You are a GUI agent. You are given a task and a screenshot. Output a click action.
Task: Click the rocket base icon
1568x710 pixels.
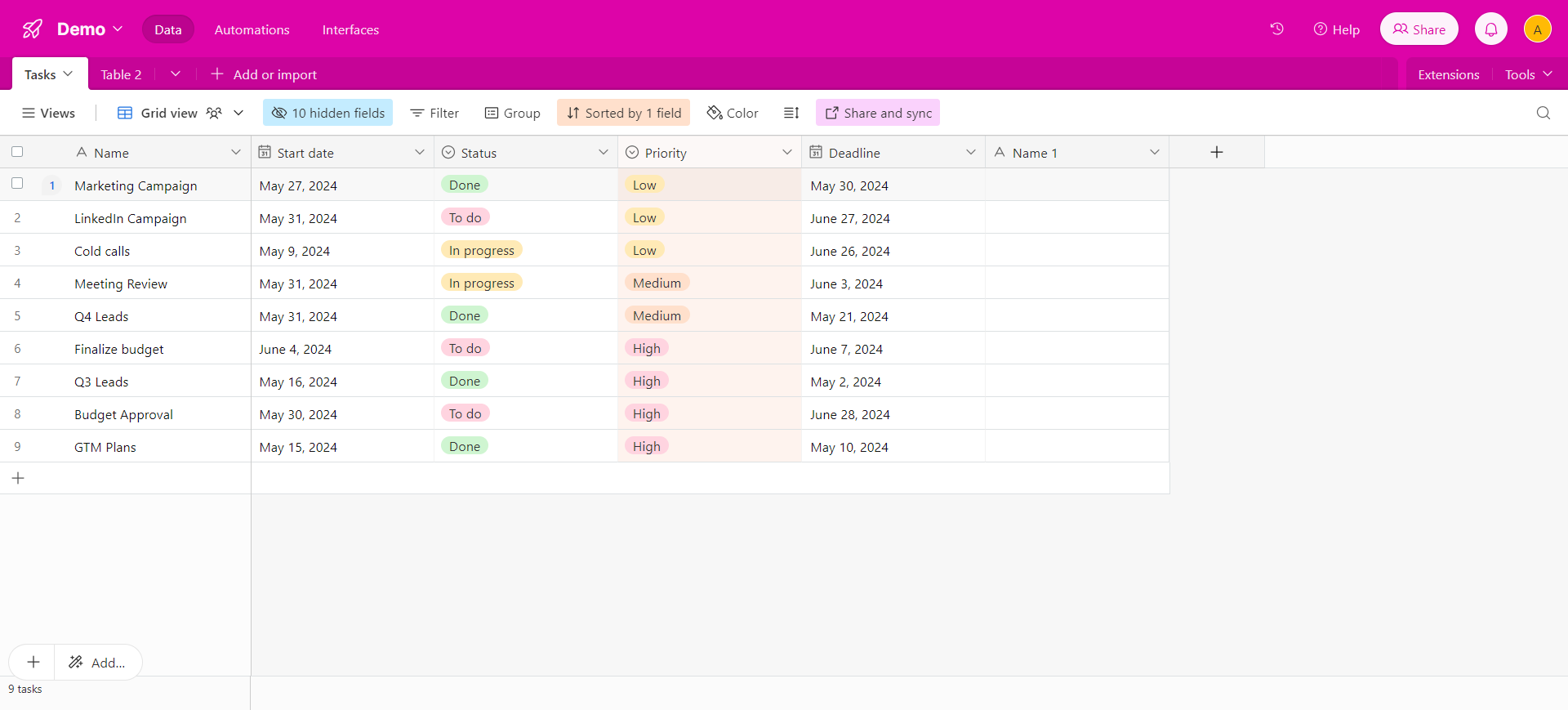click(x=33, y=29)
